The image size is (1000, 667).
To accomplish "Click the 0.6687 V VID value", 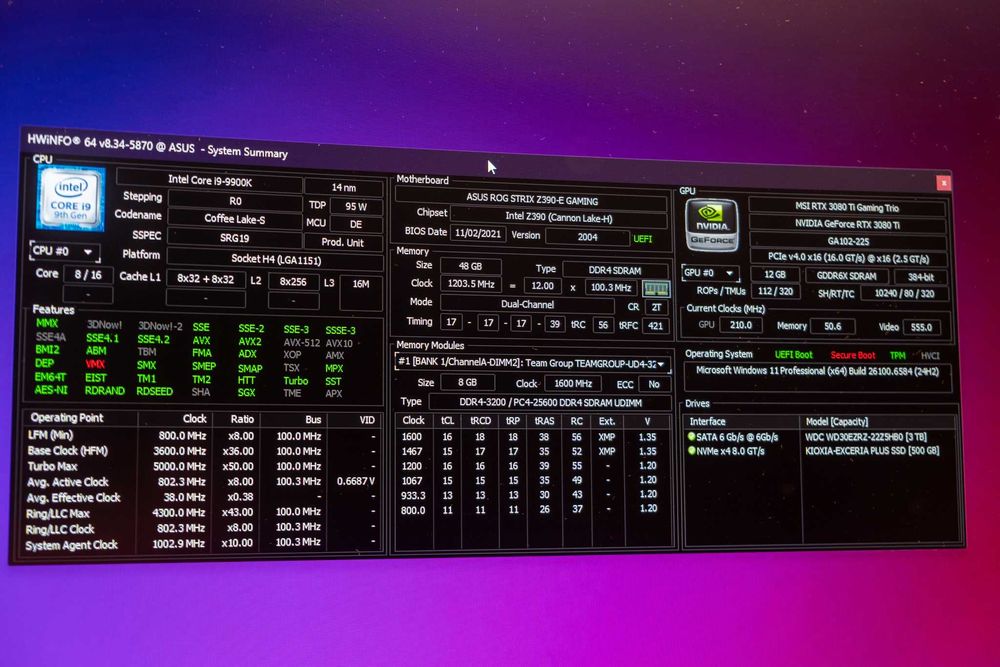I will coord(355,481).
